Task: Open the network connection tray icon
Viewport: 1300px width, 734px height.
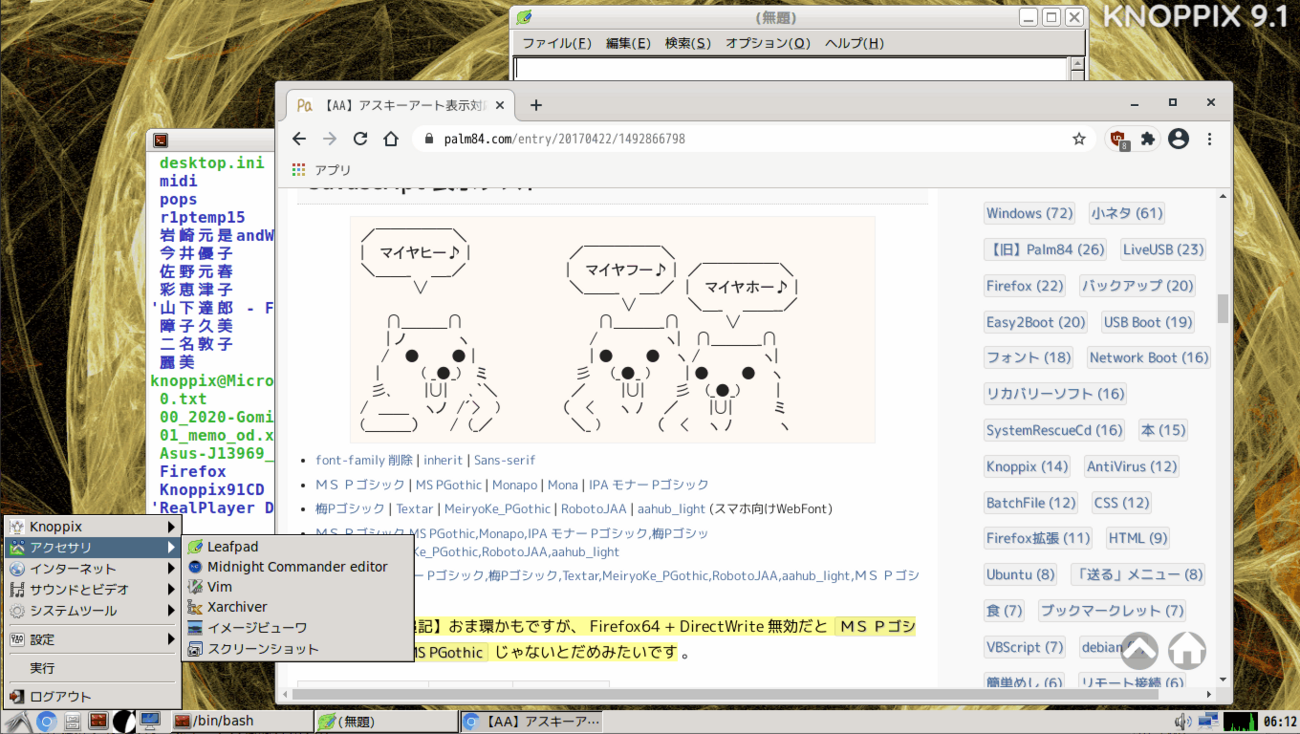Action: 1207,720
